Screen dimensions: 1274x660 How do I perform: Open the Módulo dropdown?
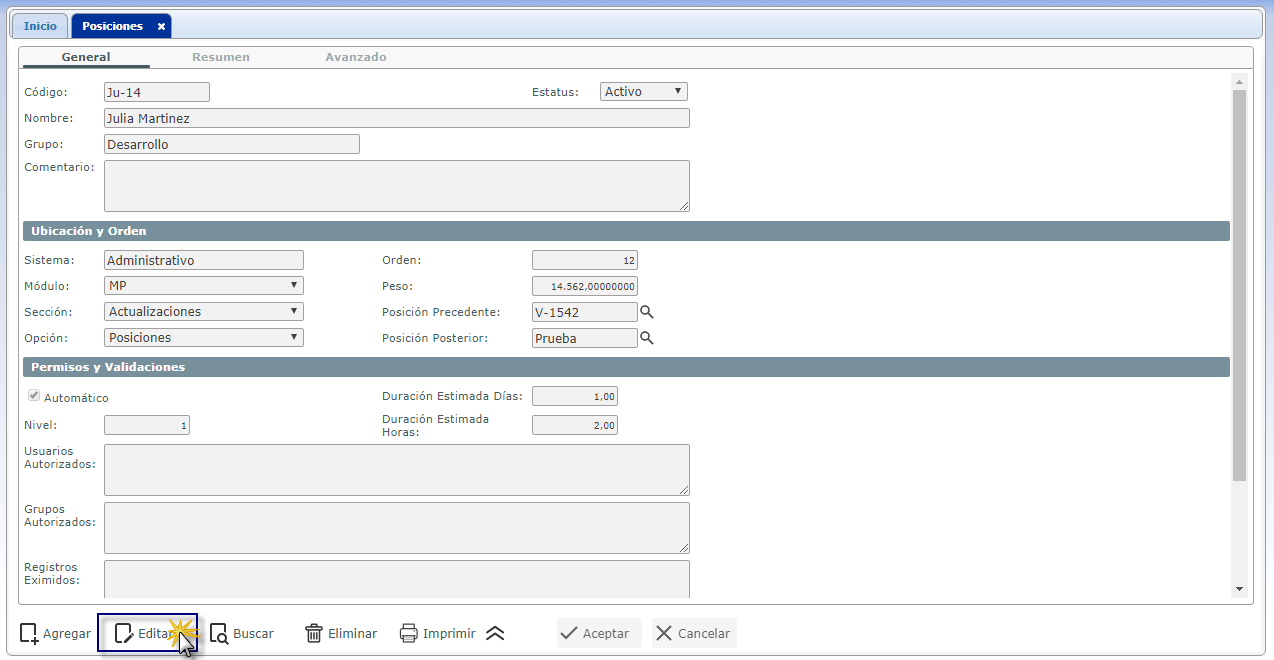[204, 286]
